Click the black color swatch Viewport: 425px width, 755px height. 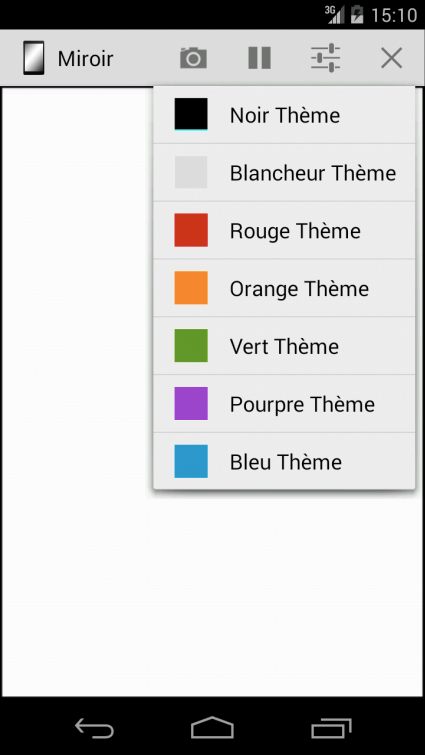pos(191,115)
